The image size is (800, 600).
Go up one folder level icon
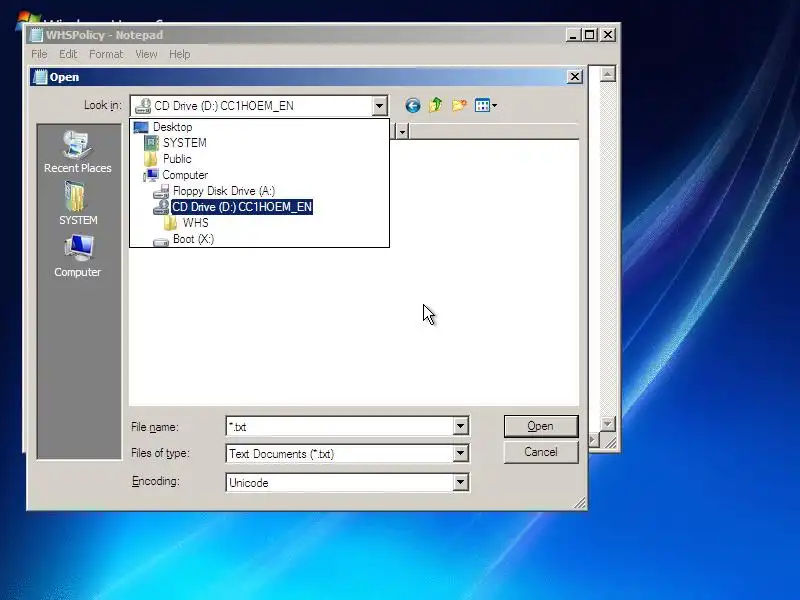tap(436, 105)
